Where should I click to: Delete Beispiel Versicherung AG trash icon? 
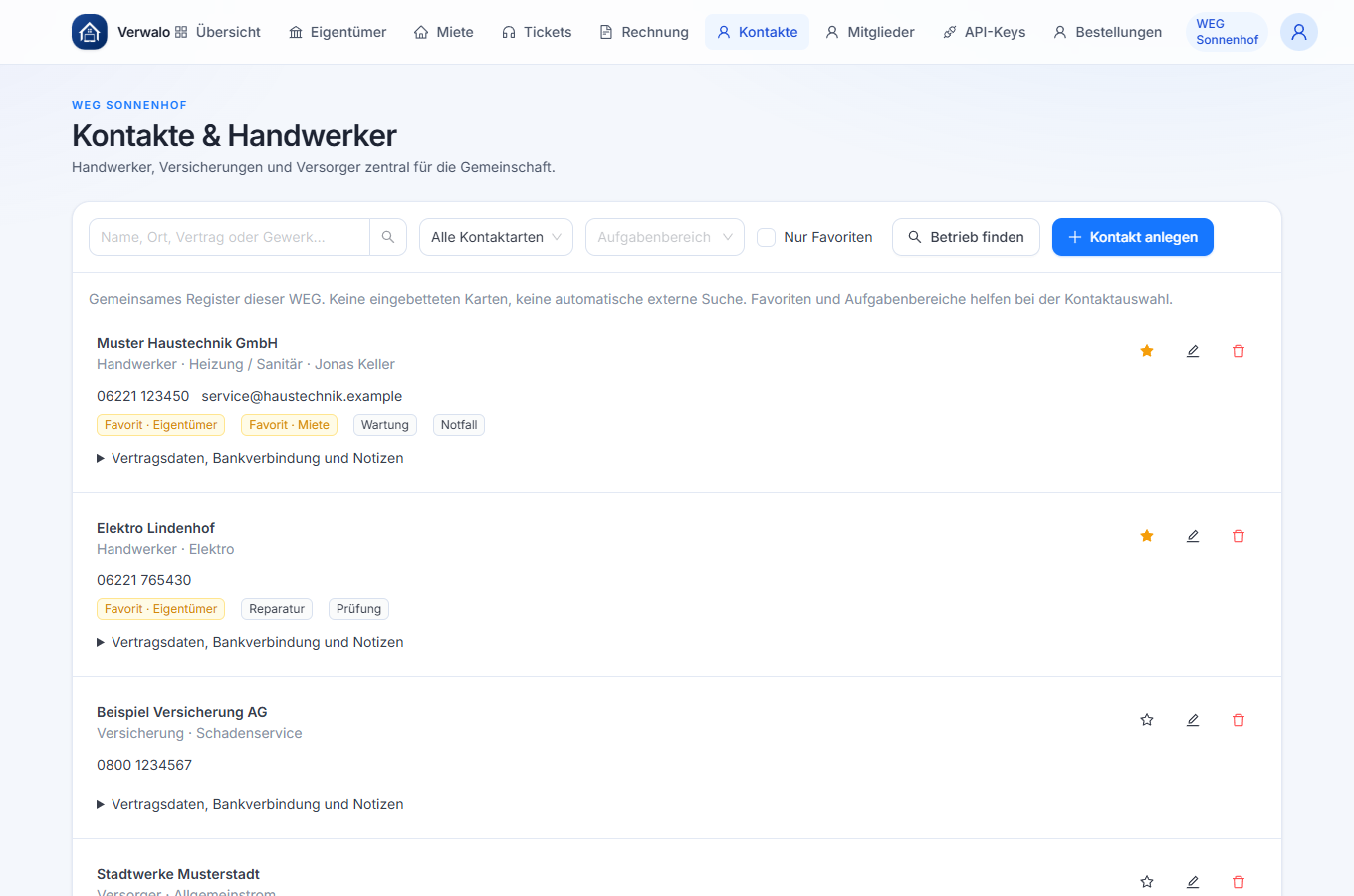(x=1239, y=720)
